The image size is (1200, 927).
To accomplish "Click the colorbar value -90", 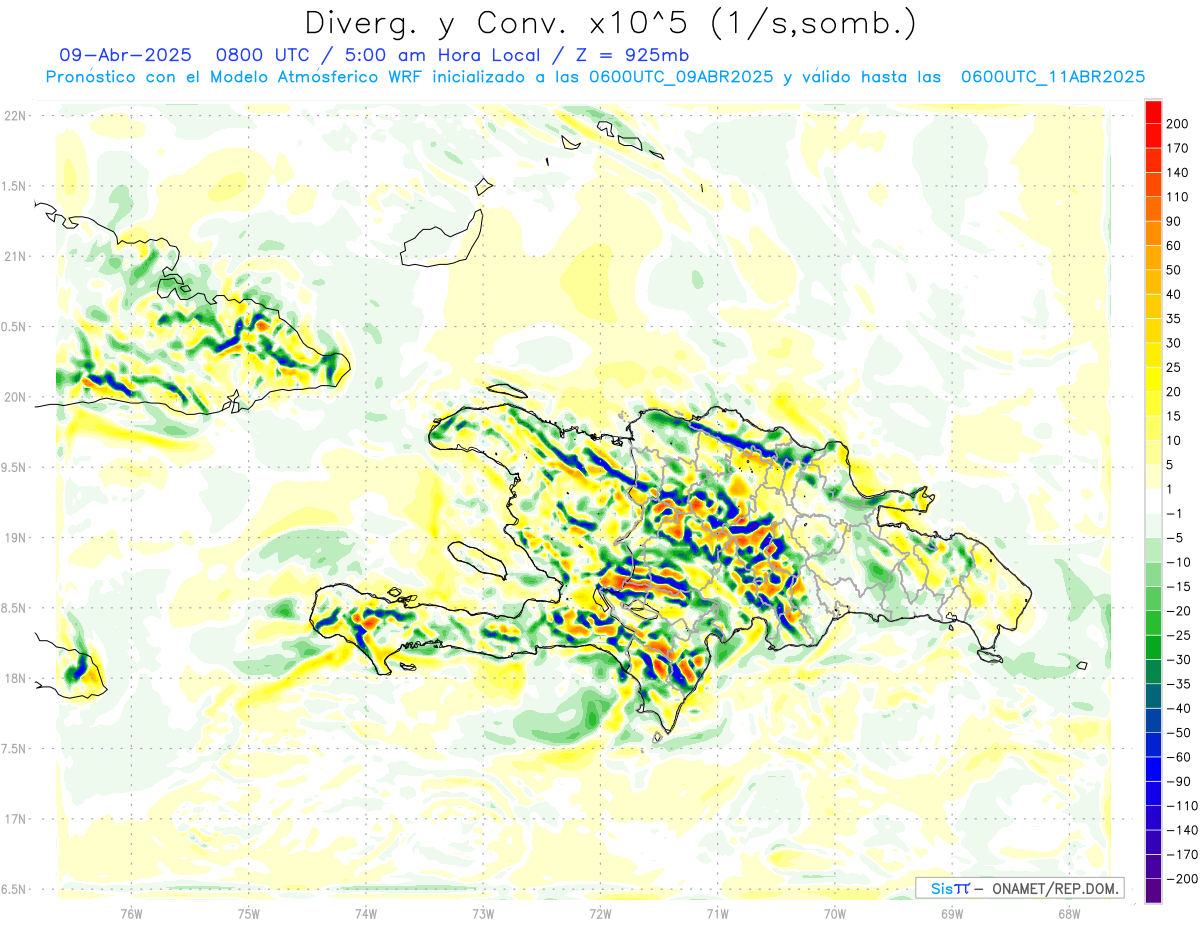I will (x=1178, y=782).
